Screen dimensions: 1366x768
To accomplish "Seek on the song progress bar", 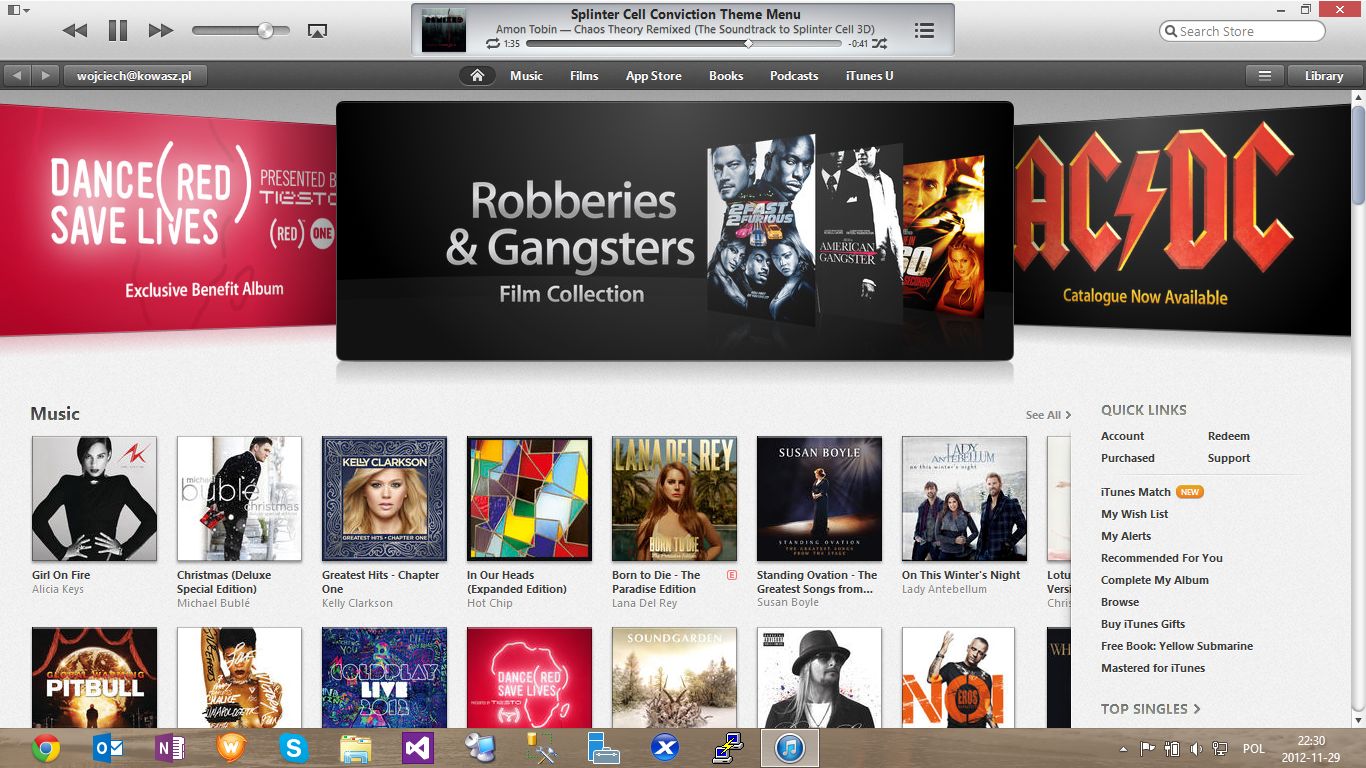I will (x=683, y=44).
